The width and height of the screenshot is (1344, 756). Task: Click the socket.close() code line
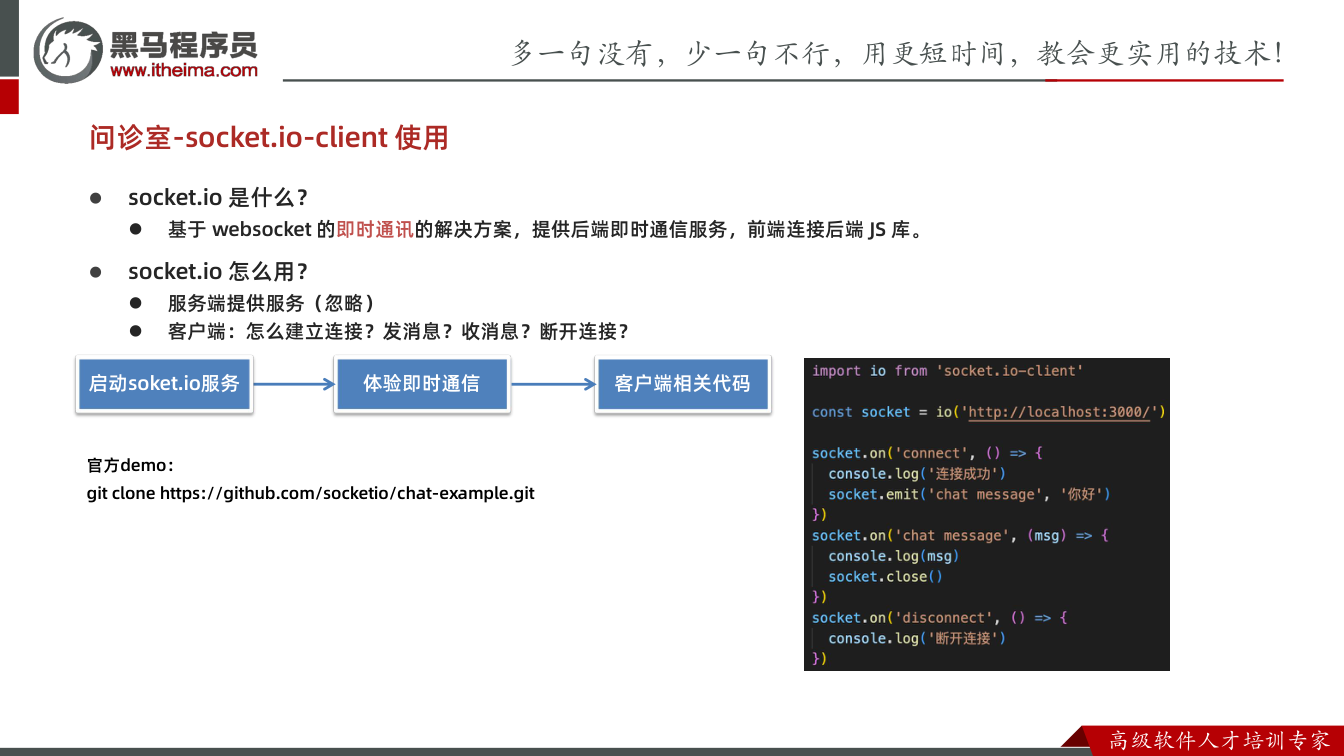point(886,577)
